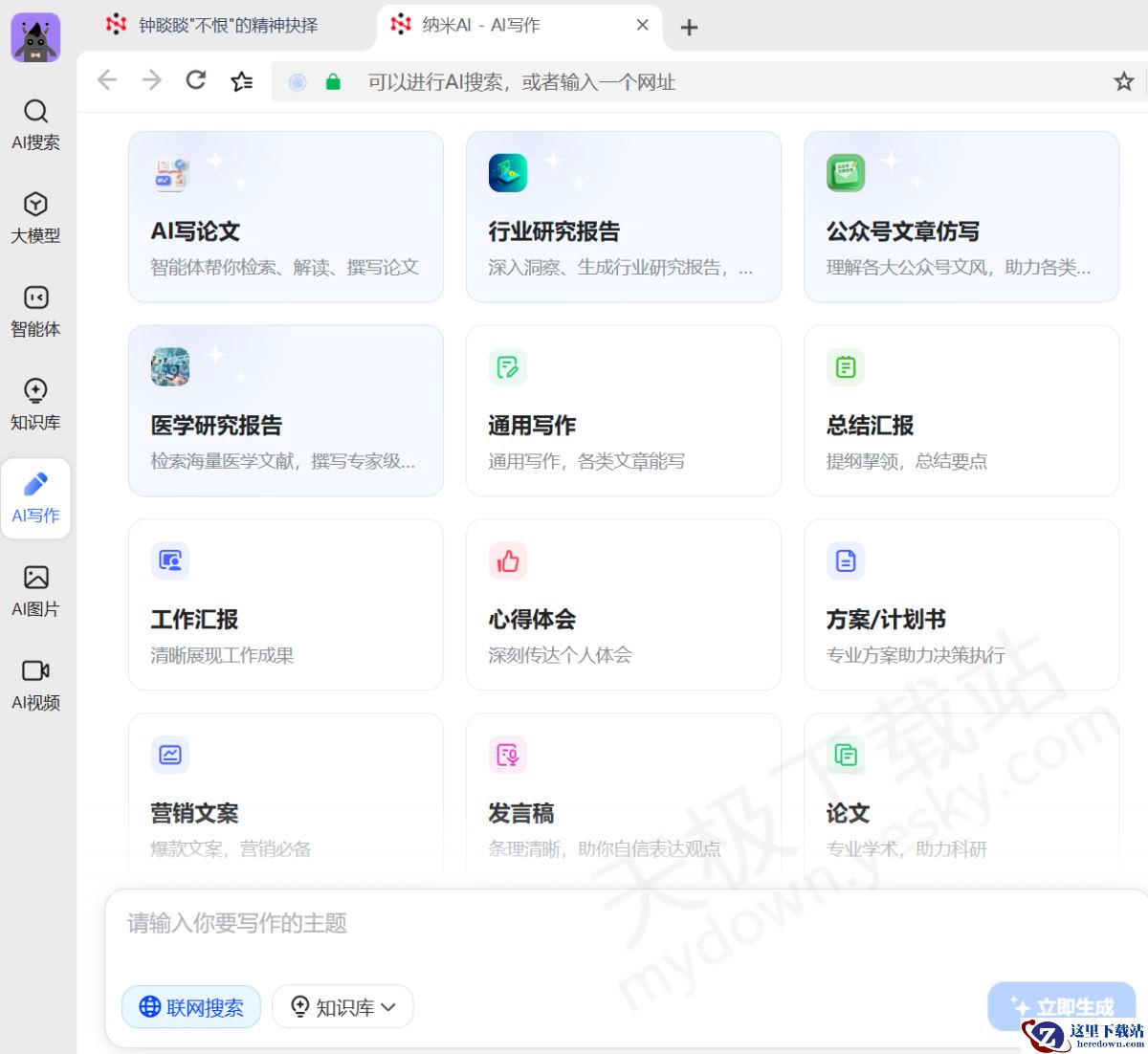Screen dimensions: 1148x1054
Task: Open the 公众号文章仿写 card title
Action: click(903, 231)
